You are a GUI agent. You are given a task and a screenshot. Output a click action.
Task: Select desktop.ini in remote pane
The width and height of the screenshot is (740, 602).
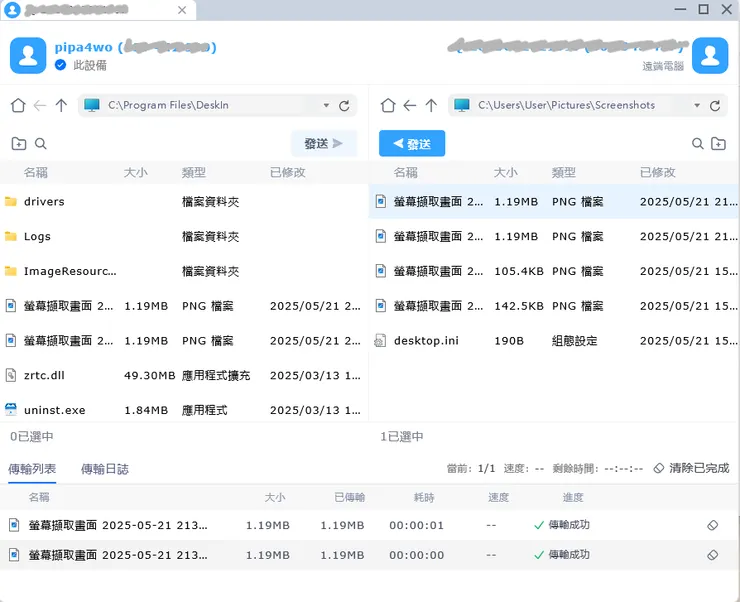(554, 341)
